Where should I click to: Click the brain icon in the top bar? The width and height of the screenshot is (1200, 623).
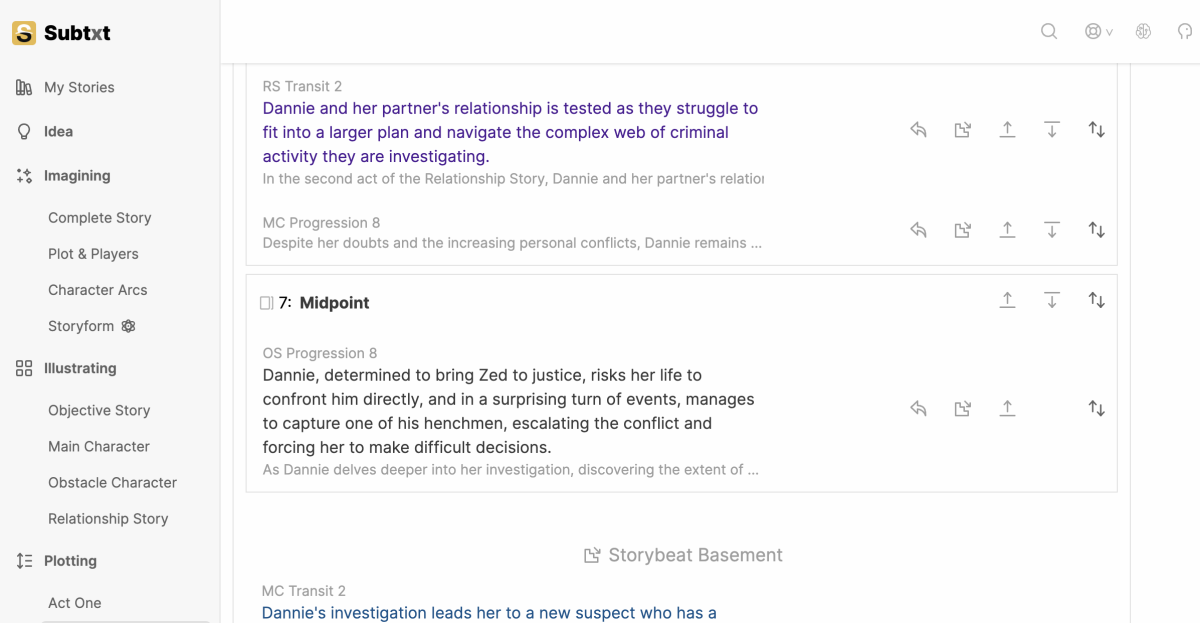tap(1143, 31)
